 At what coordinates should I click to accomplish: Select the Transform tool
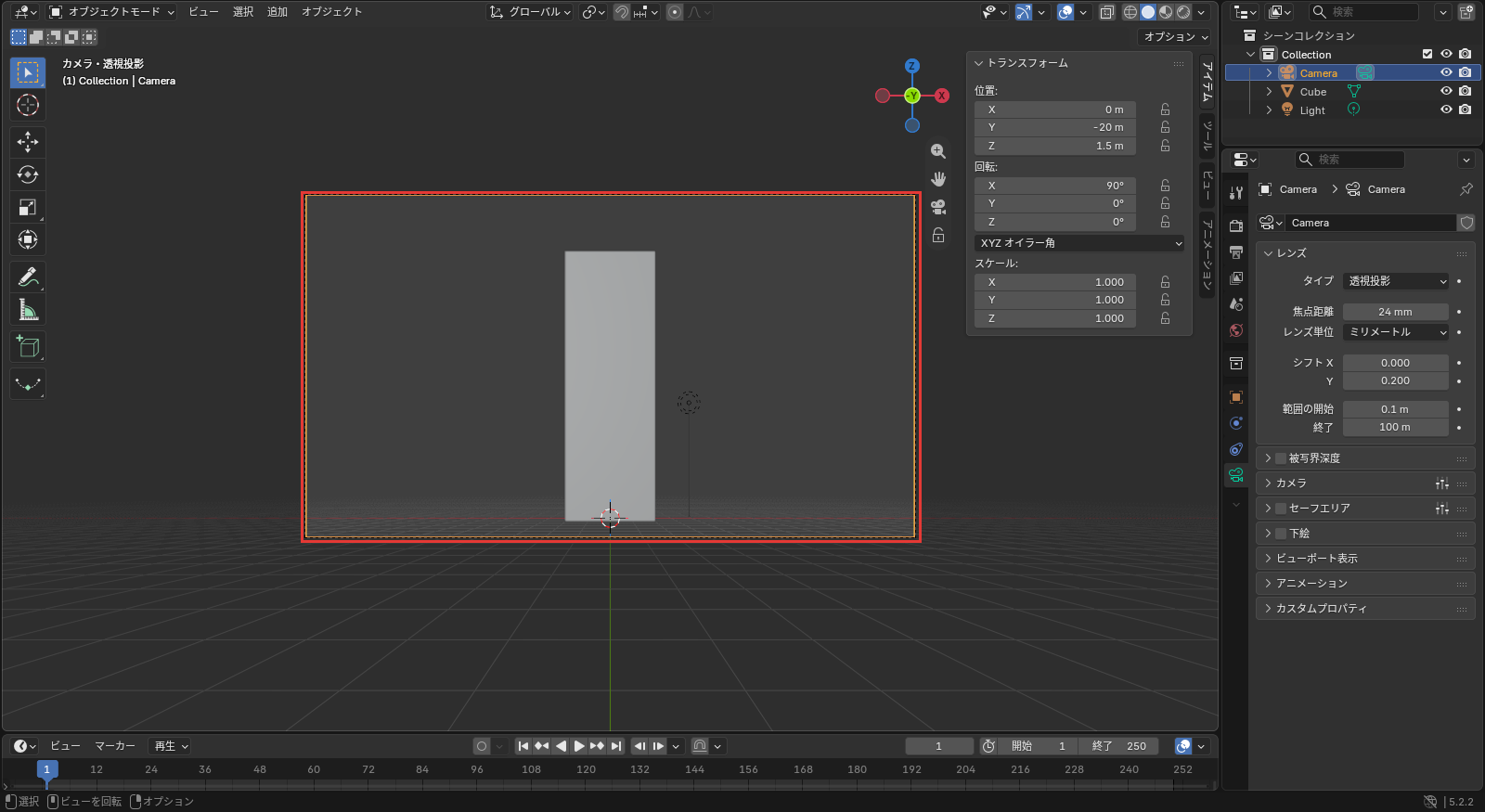(x=28, y=239)
